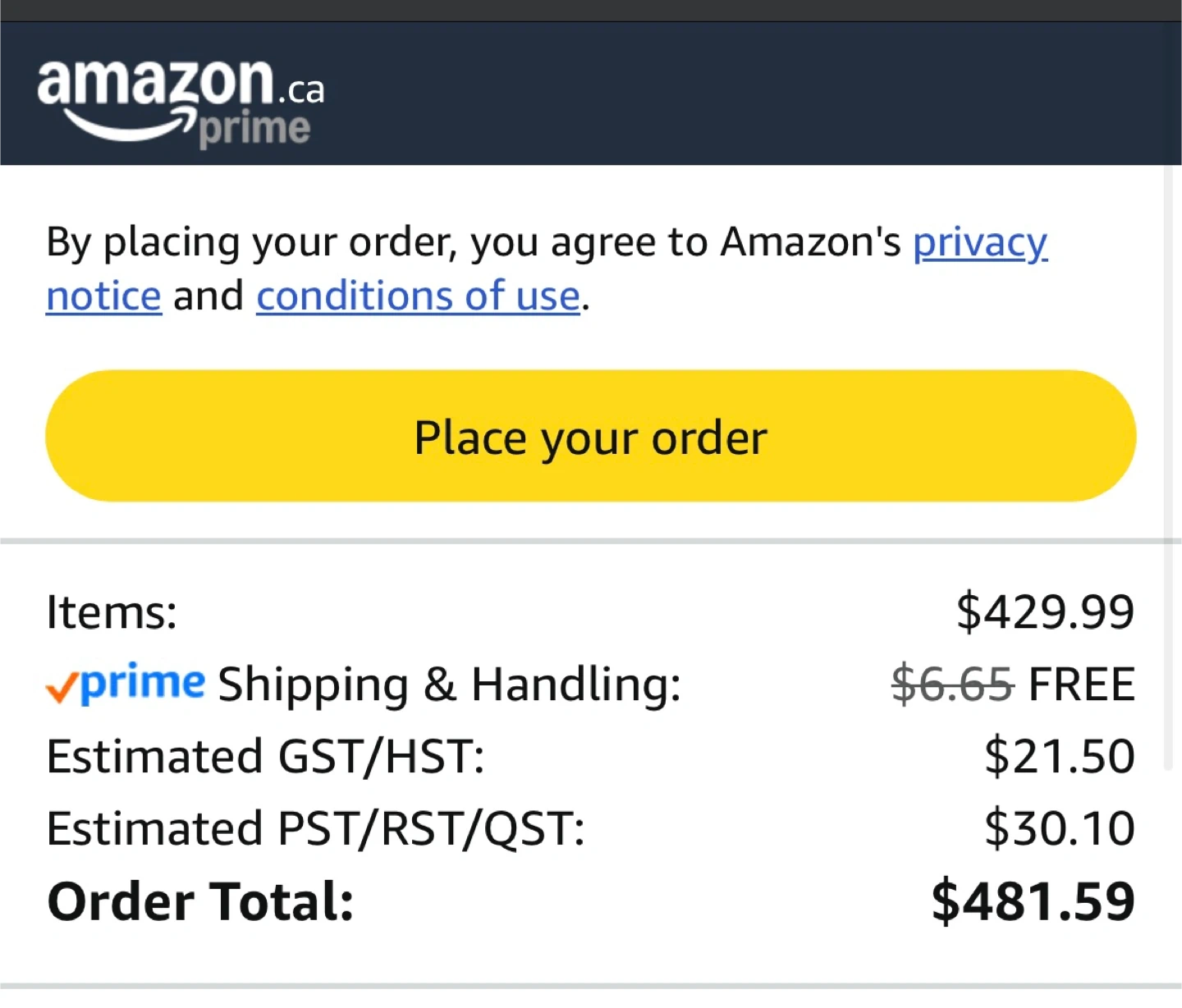Click the $21.50 GST/HST amount

click(1060, 756)
